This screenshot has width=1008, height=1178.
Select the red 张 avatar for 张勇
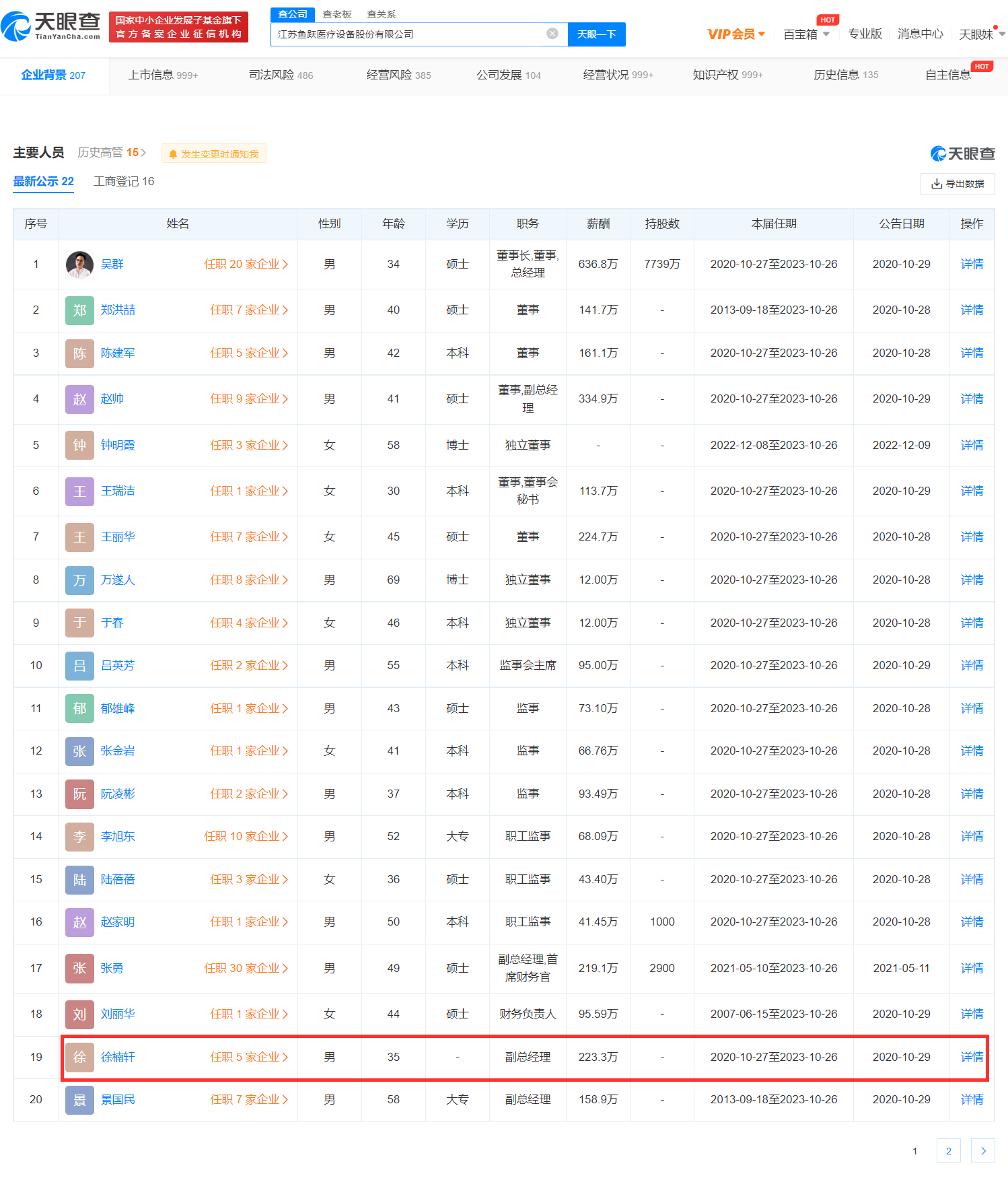(79, 969)
